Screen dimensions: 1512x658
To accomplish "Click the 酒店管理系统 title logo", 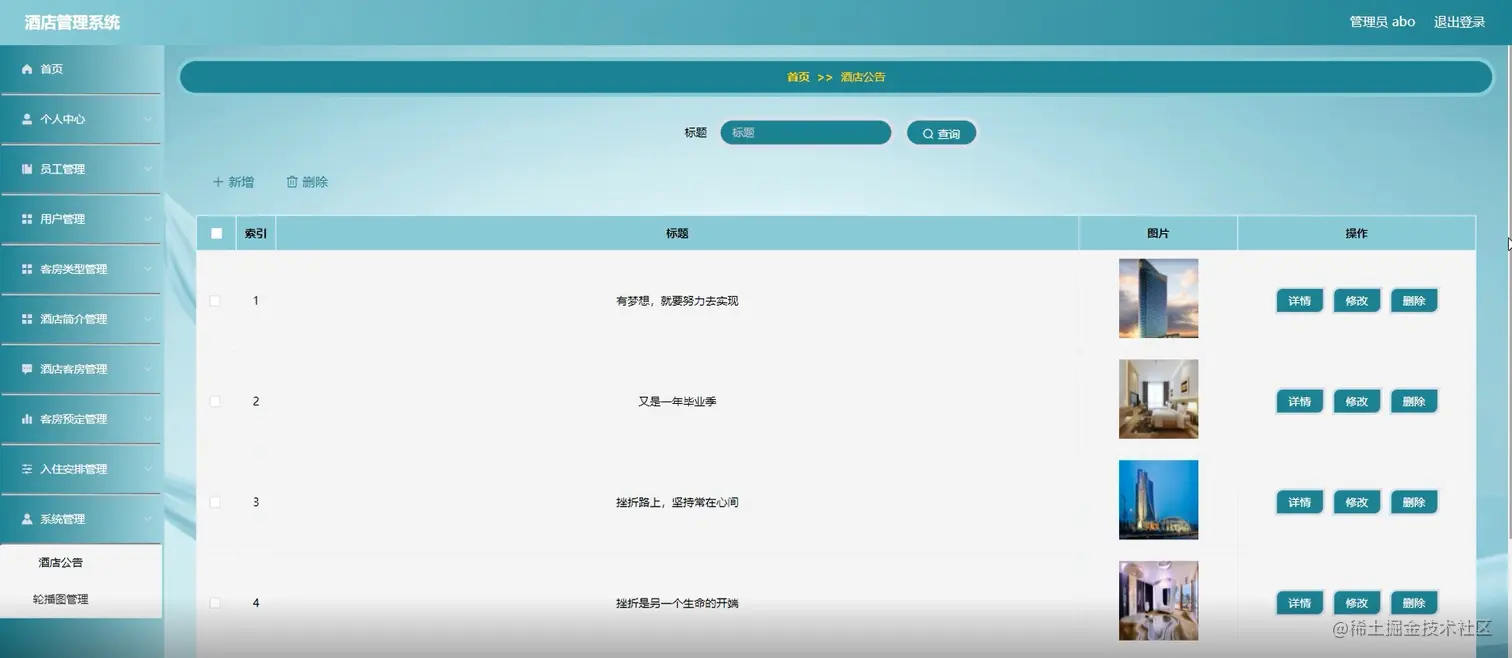I will pos(72,22).
